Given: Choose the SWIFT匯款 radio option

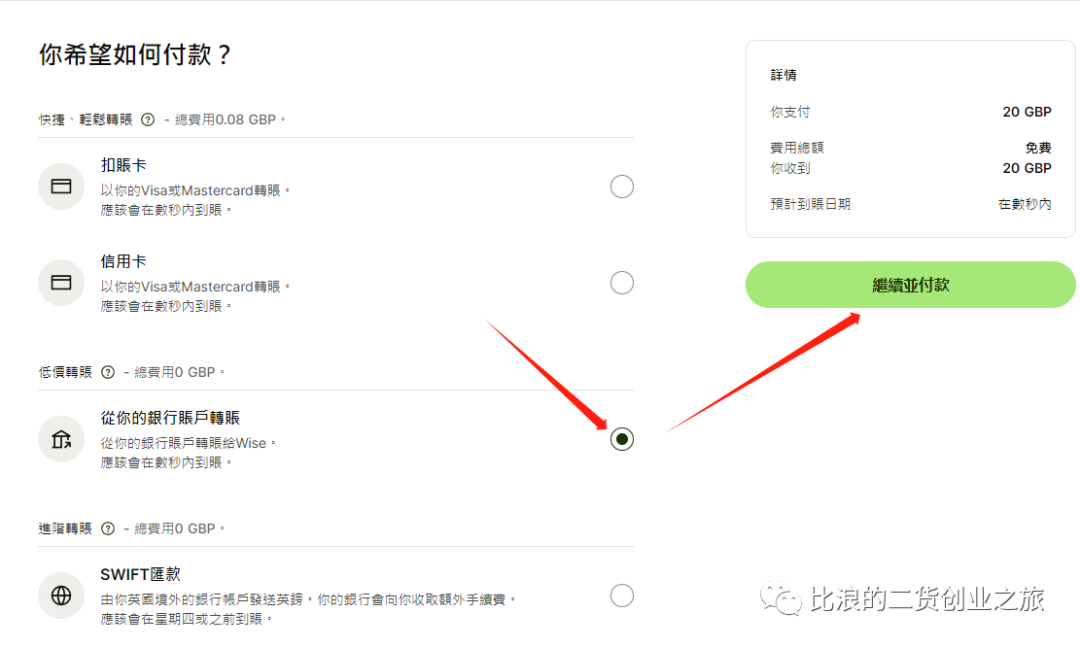Looking at the screenshot, I should [x=621, y=595].
